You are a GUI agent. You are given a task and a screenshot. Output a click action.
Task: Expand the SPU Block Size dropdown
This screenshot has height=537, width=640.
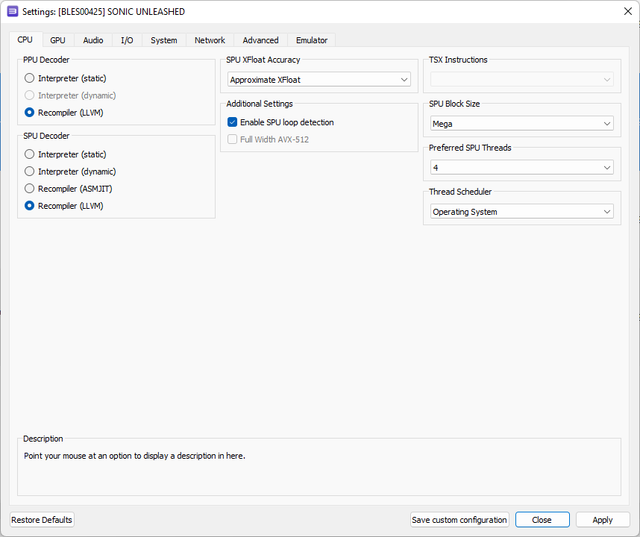point(522,124)
